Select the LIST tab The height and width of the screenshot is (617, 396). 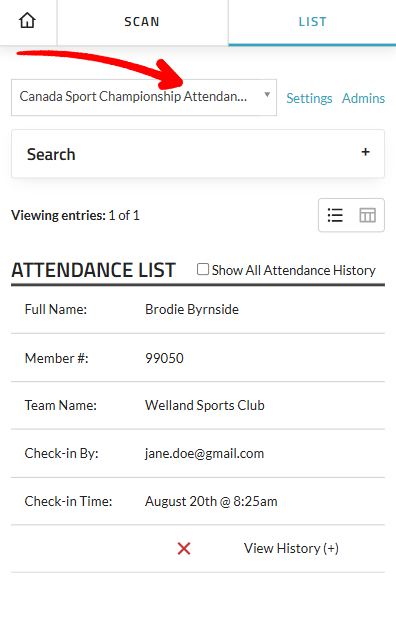pyautogui.click(x=313, y=22)
